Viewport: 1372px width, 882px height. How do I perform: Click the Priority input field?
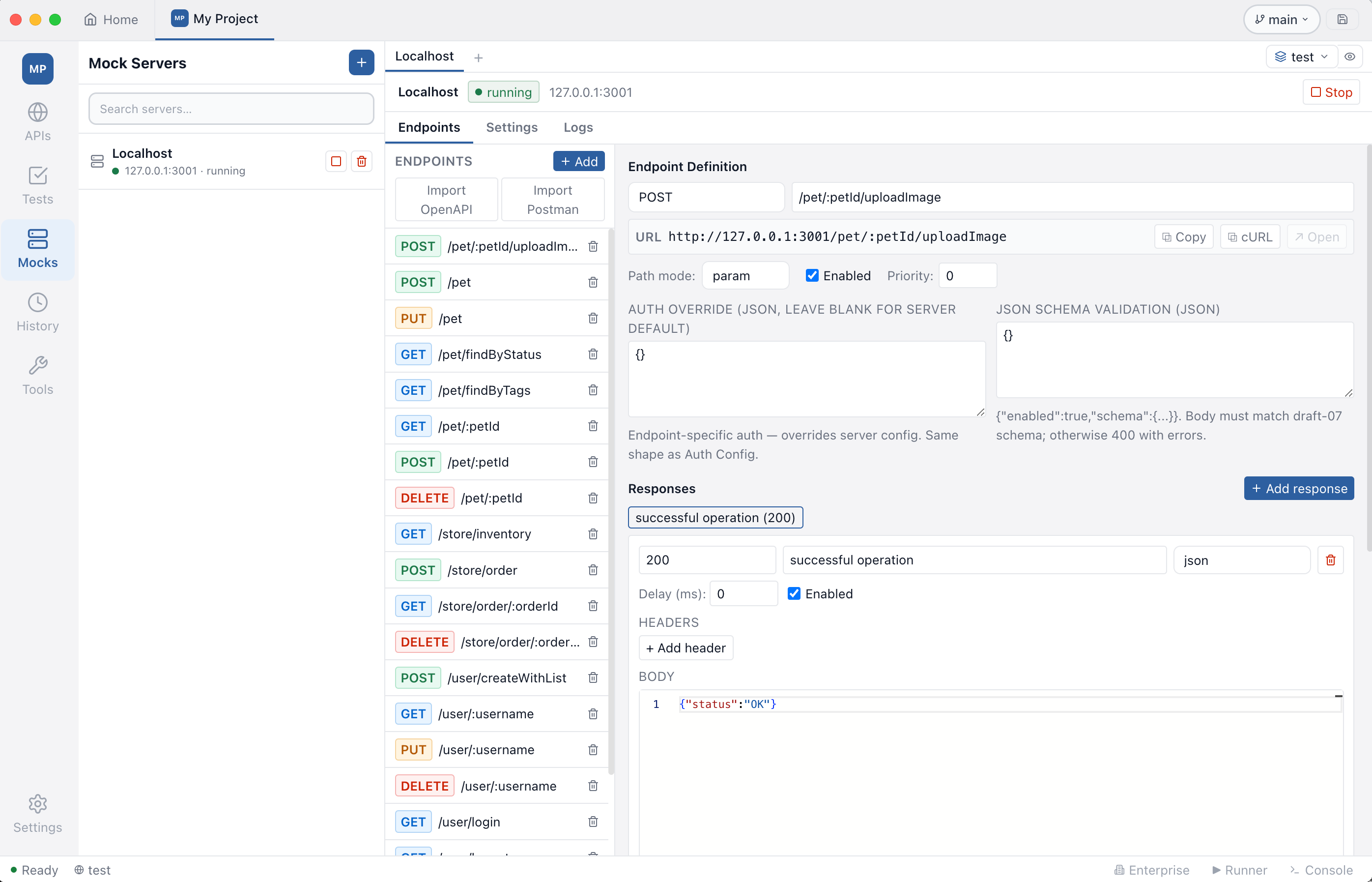tap(967, 275)
